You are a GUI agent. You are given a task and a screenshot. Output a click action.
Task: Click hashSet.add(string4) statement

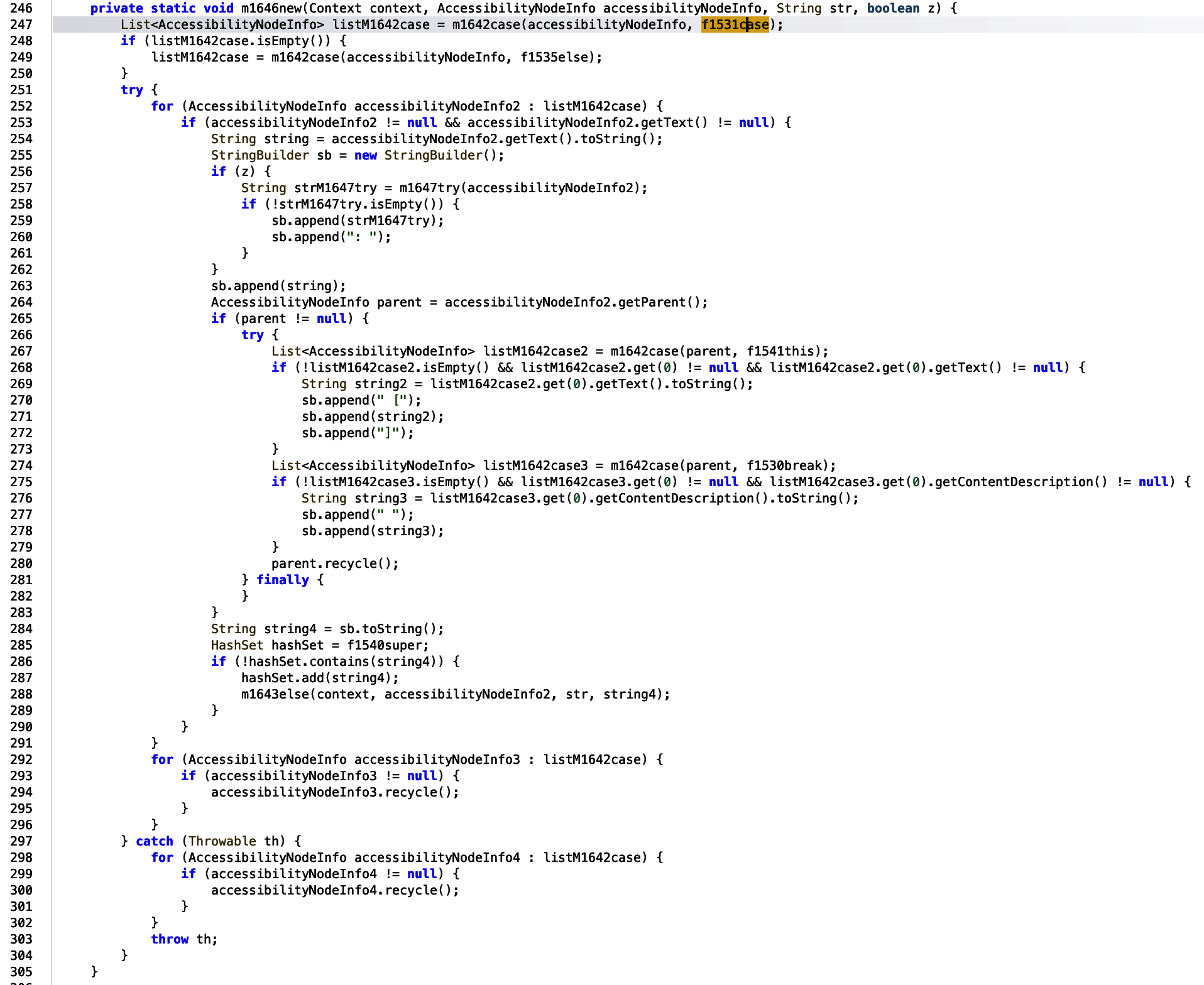(x=319, y=678)
